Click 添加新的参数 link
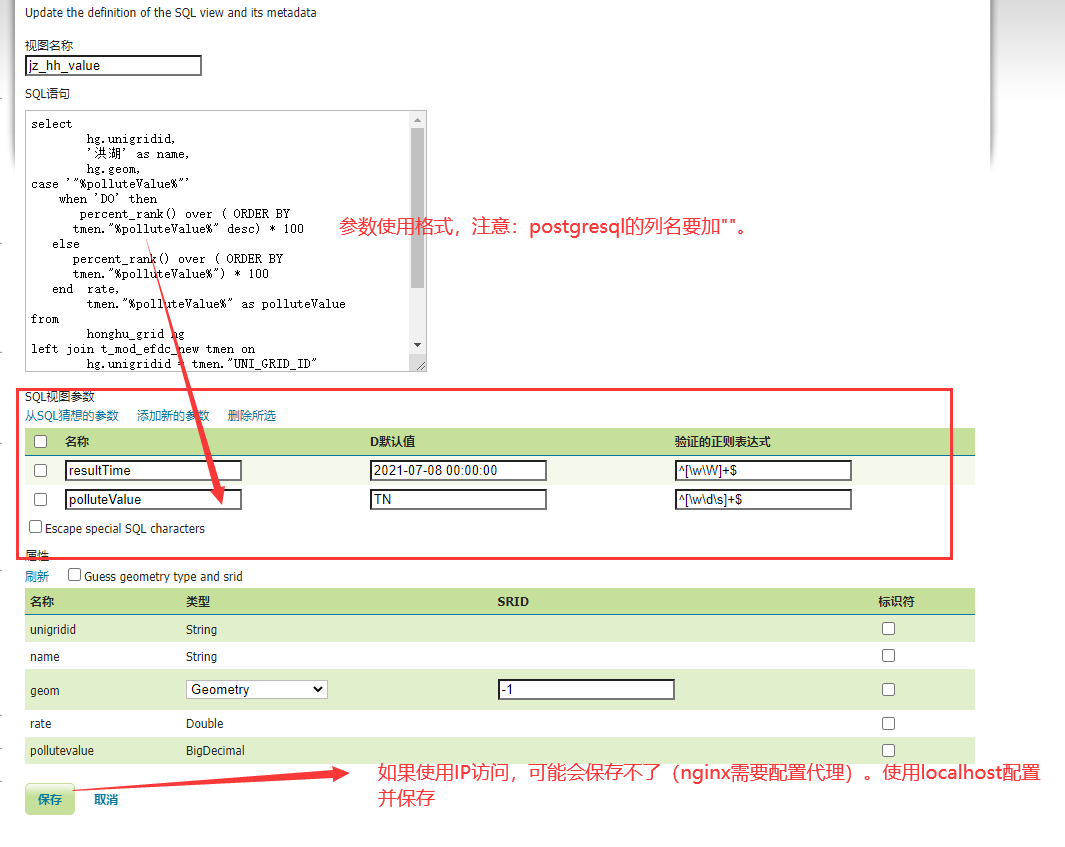Image resolution: width=1065 pixels, height=847 pixels. point(173,415)
